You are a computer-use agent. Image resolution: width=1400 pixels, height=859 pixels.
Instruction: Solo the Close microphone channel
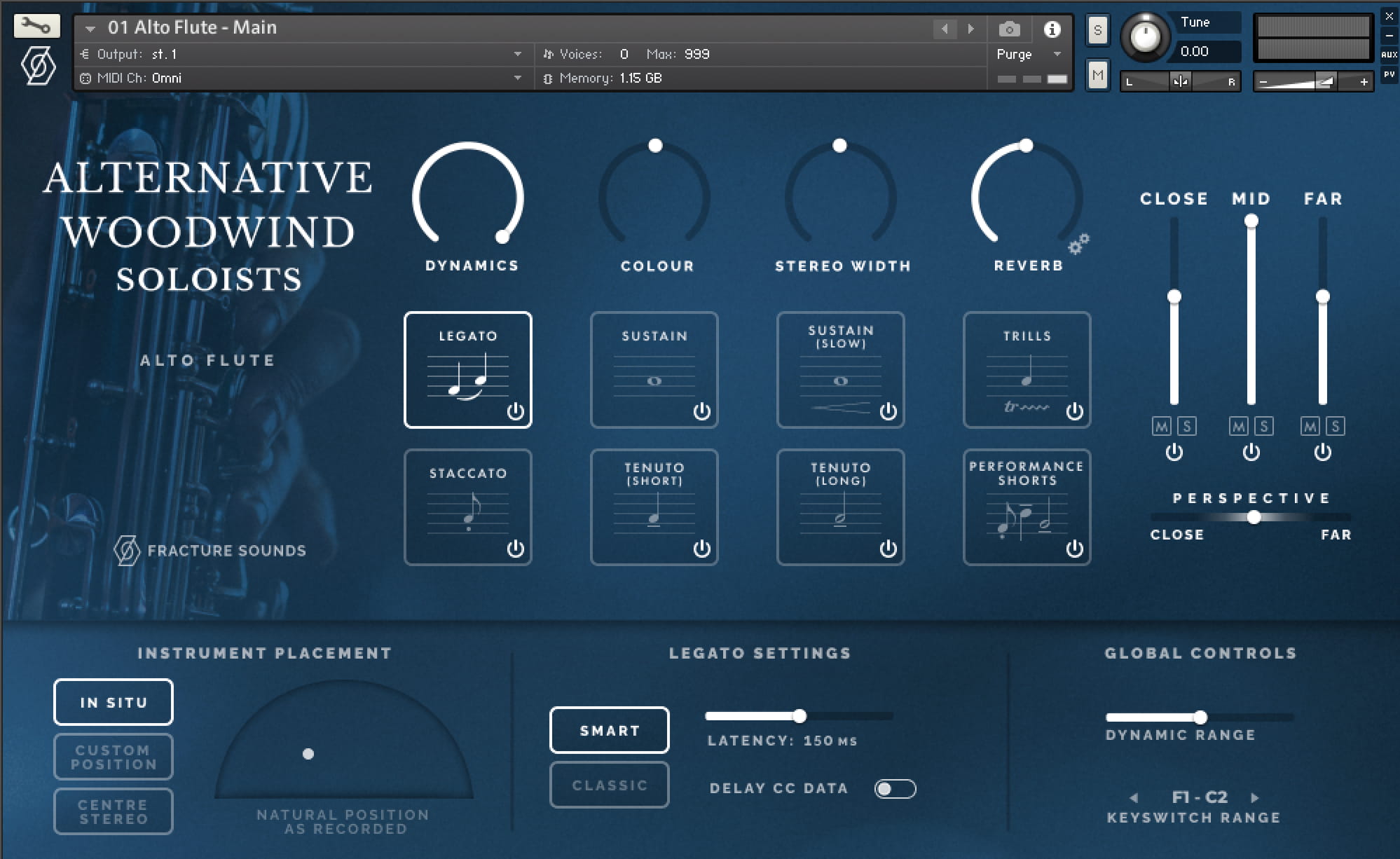[1187, 426]
